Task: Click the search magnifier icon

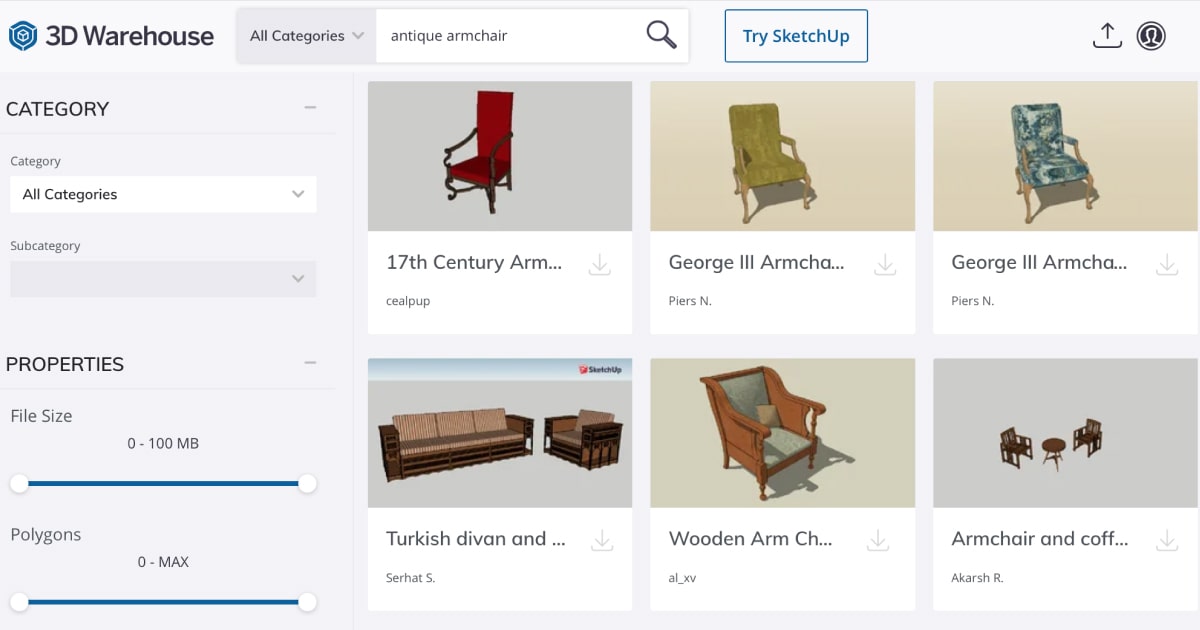Action: (x=661, y=36)
